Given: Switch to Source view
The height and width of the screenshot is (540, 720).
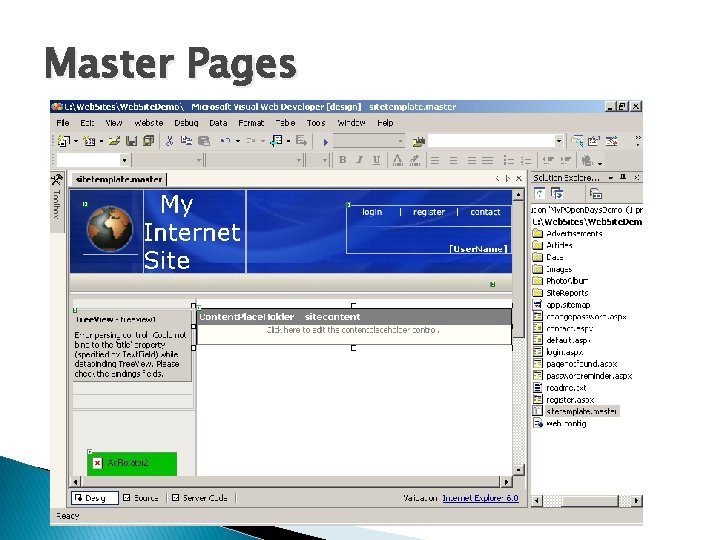Looking at the screenshot, I should (x=141, y=498).
